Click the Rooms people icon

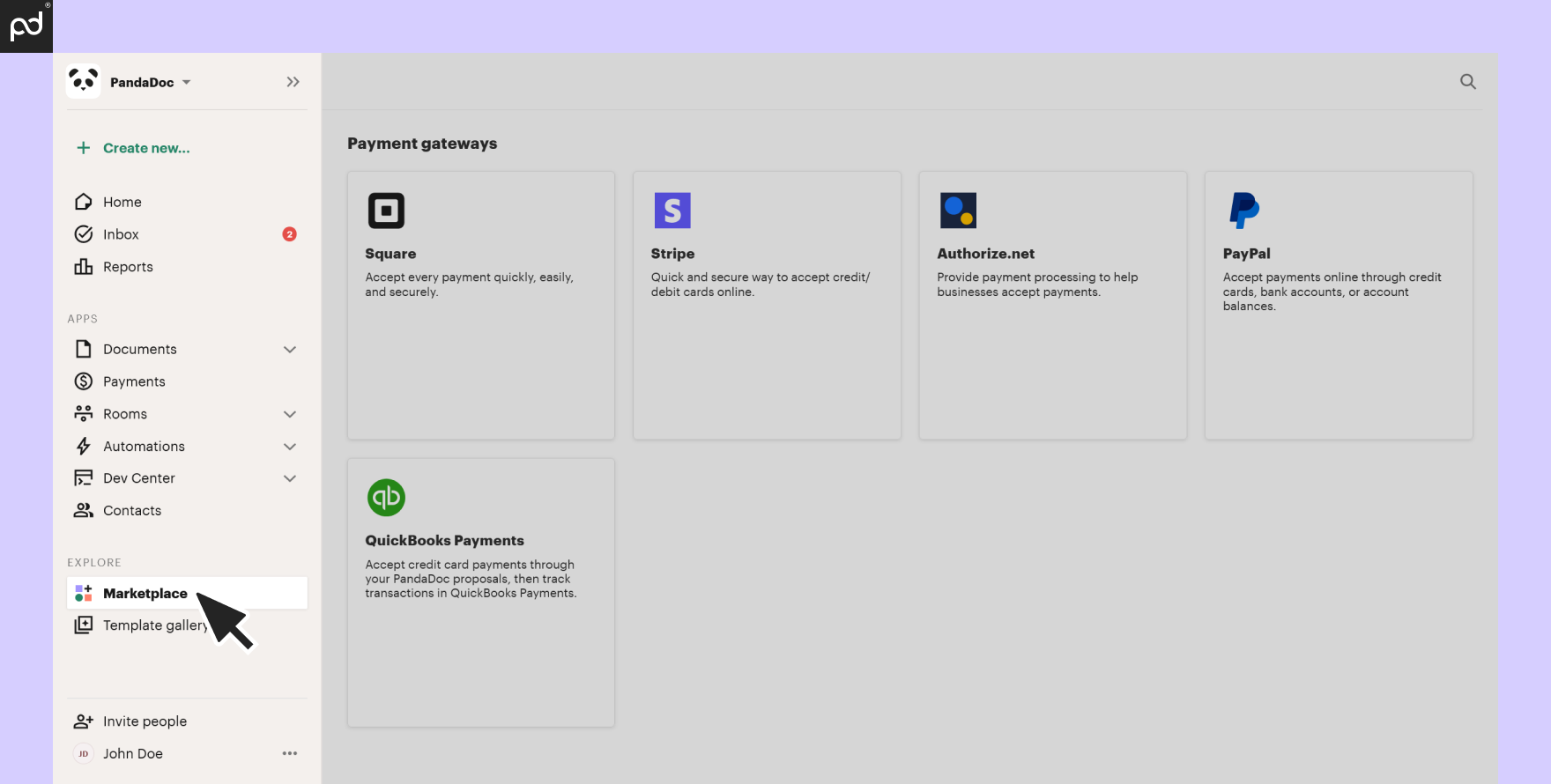click(x=84, y=414)
